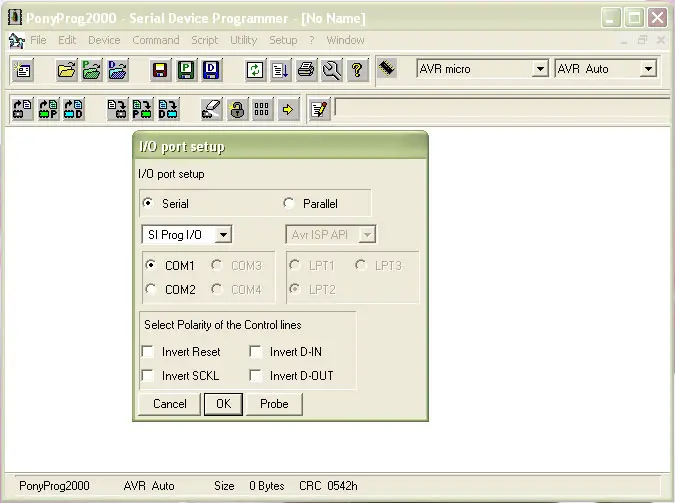
Task: Click the yellow arrow run icon
Action: (288, 109)
